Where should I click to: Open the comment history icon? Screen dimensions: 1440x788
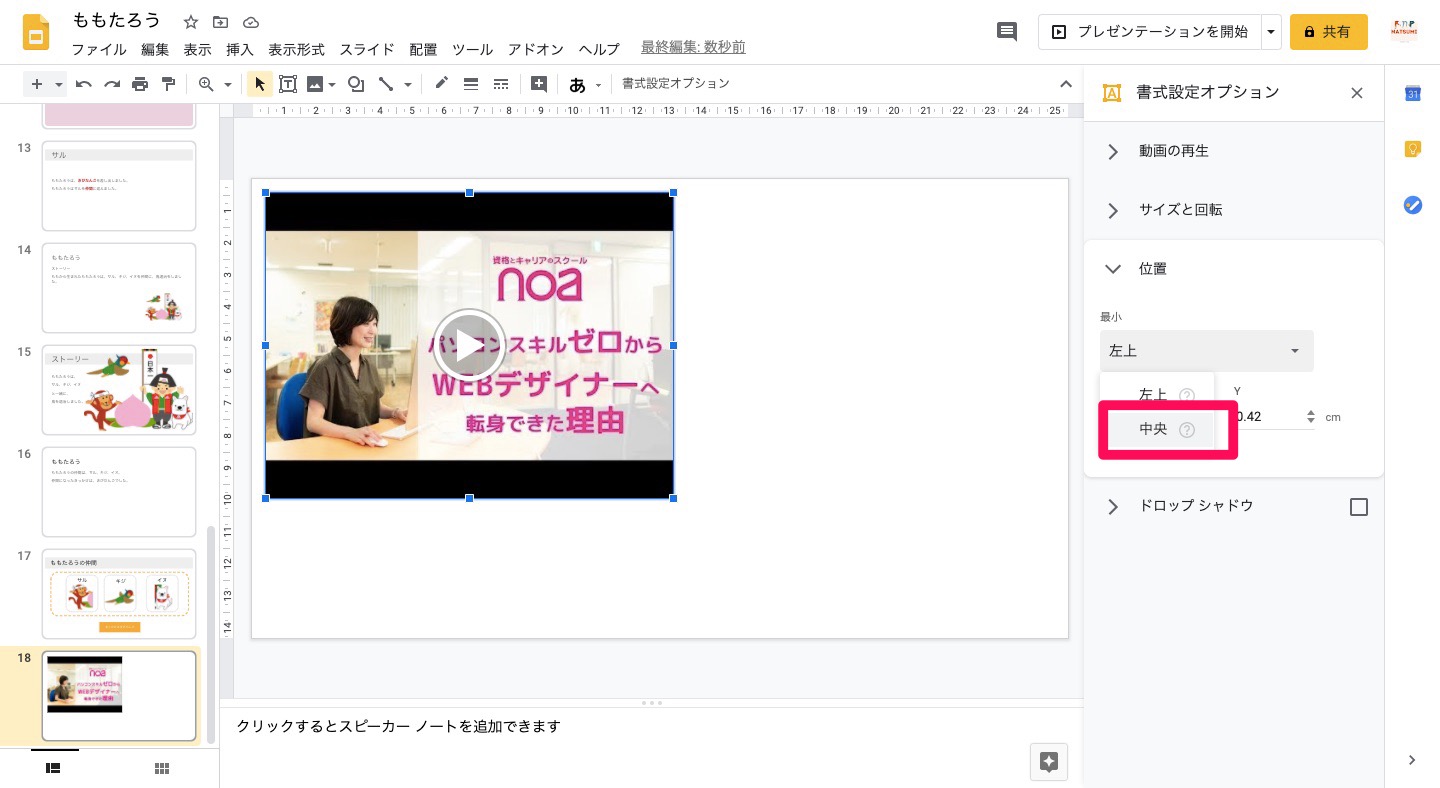1007,32
